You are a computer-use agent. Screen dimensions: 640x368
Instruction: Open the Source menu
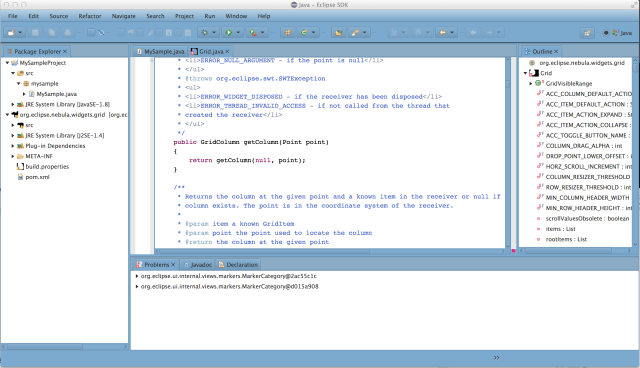click(x=59, y=16)
